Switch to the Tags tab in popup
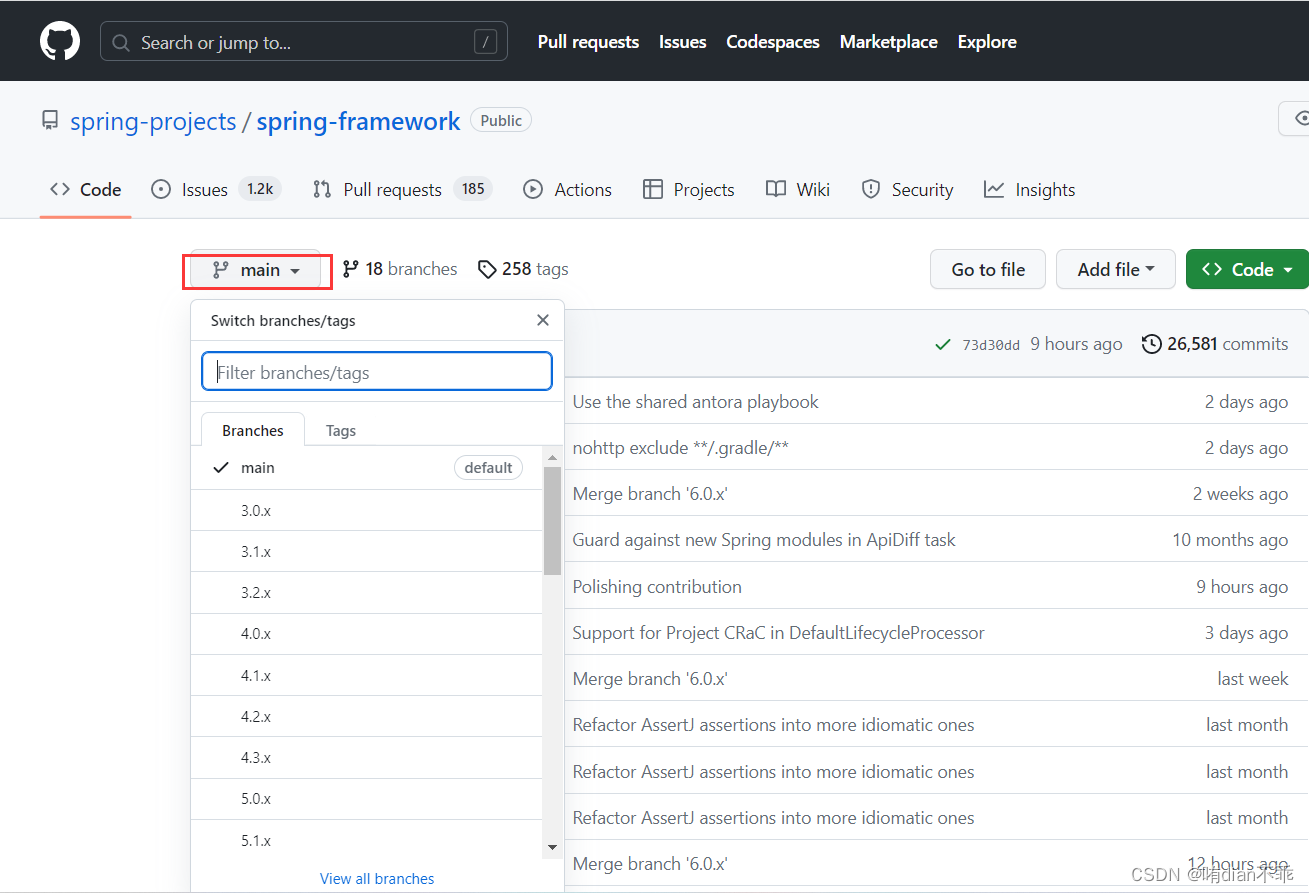 (x=341, y=430)
